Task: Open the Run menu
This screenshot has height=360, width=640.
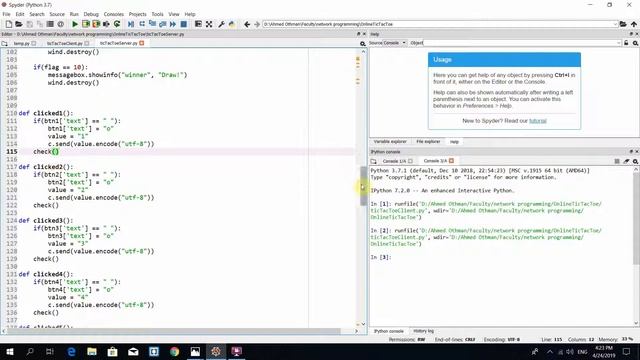Action: 74,14
